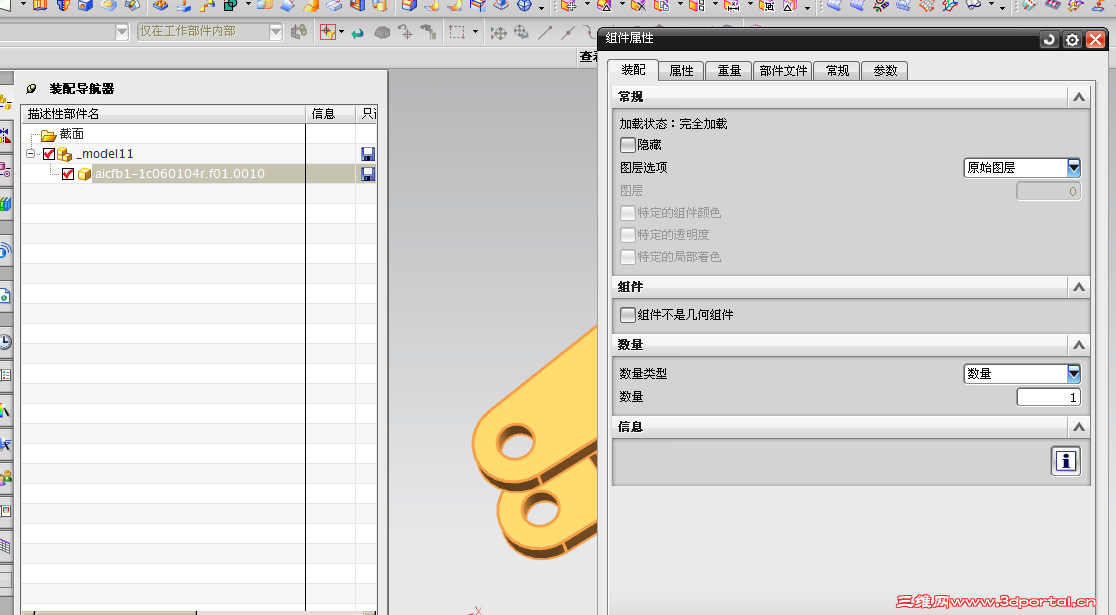Image resolution: width=1116 pixels, height=615 pixels.
Task: Uncheck the aicfb1-1c060104r component checkbox
Action: [x=68, y=173]
